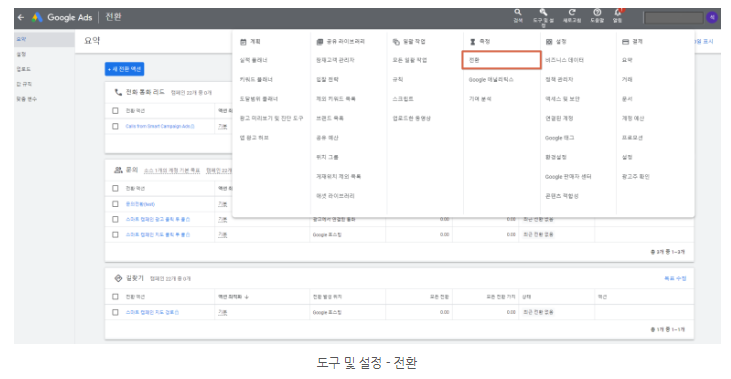Open 애셋 라이브러리 menu item
The width and height of the screenshot is (731, 379).
(x=335, y=196)
